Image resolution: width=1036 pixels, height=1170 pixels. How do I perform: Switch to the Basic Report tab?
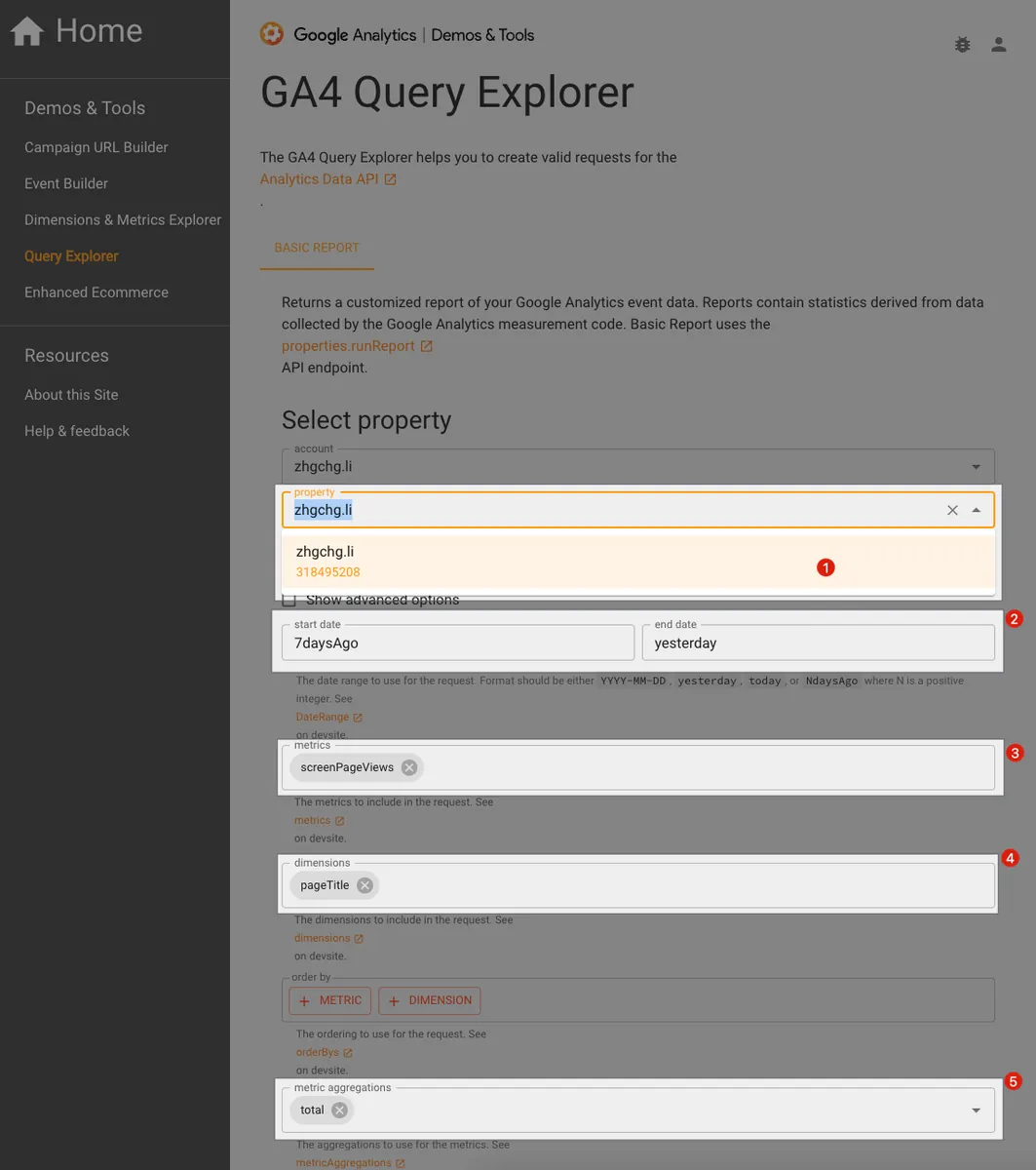(317, 248)
